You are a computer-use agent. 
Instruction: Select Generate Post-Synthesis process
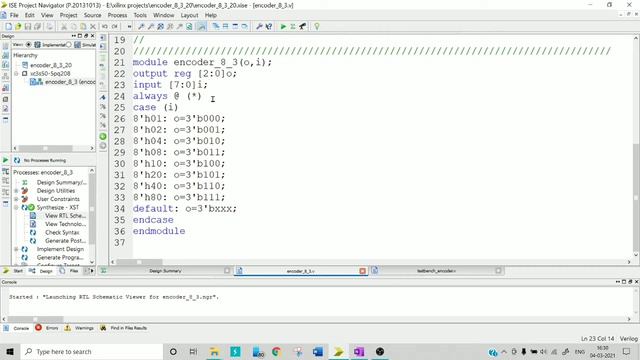[x=65, y=241]
